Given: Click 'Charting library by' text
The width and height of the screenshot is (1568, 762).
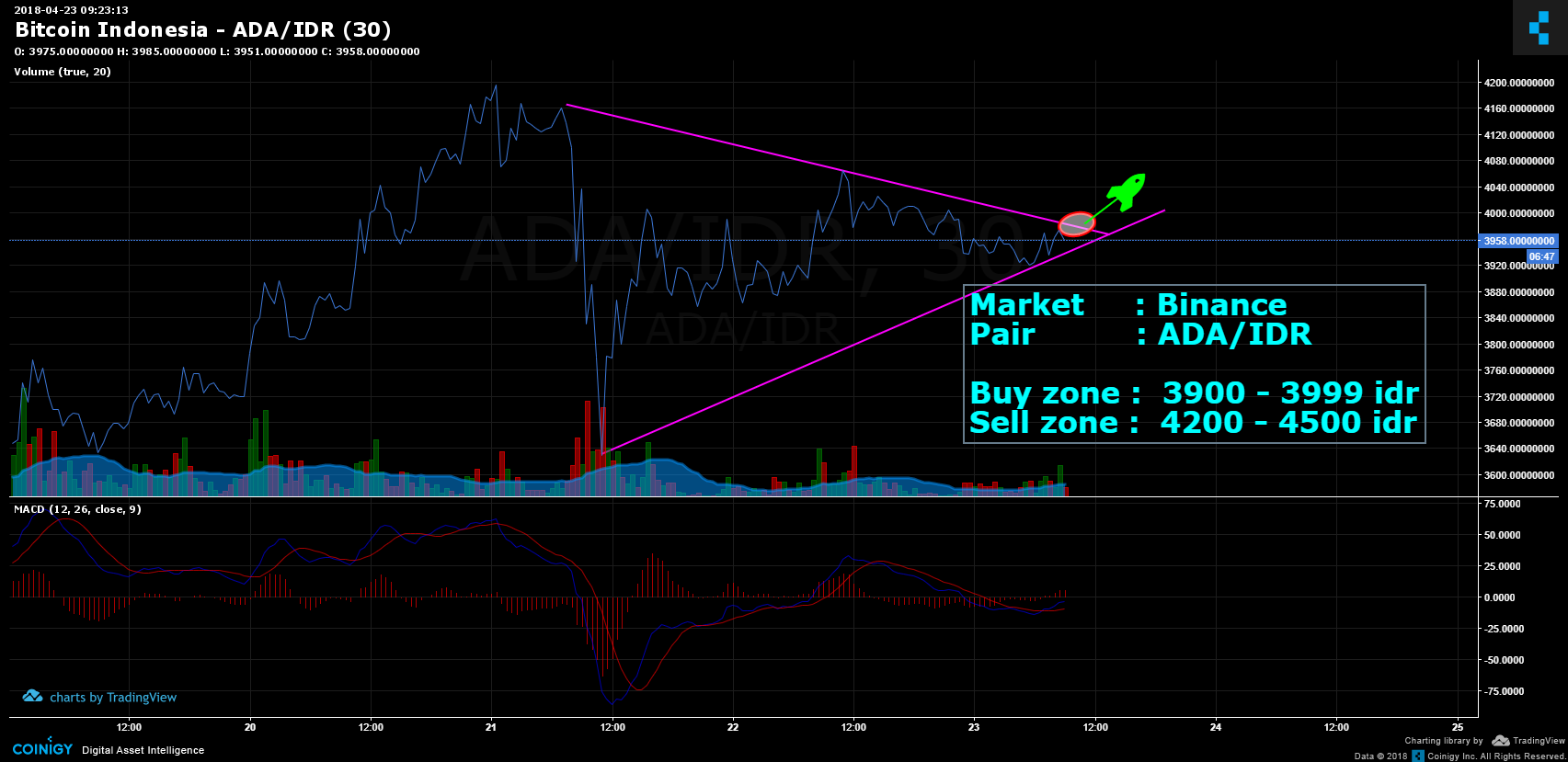Looking at the screenshot, I should coord(1444,741).
